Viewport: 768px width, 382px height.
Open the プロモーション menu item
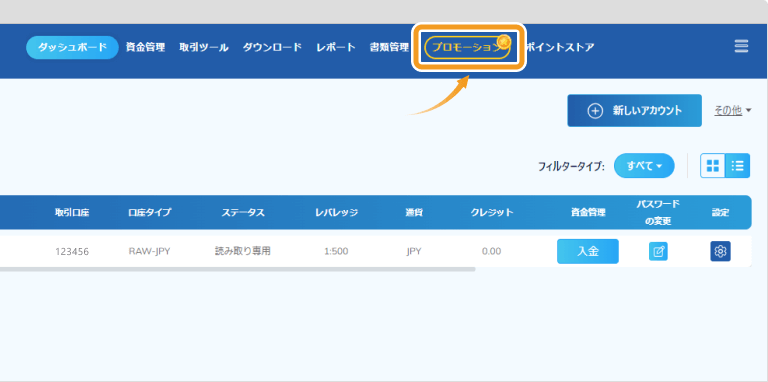tap(466, 48)
